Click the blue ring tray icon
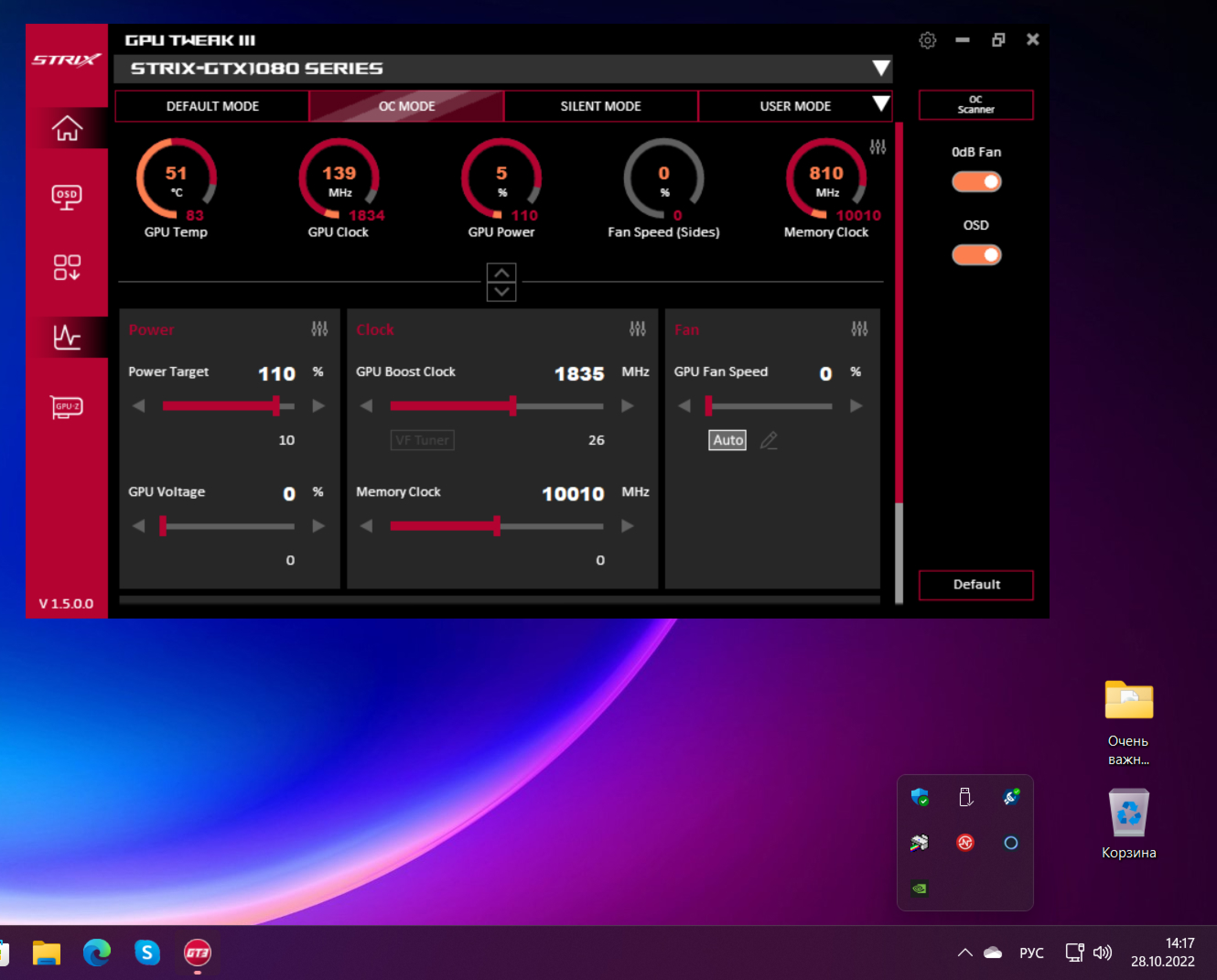 pyautogui.click(x=1011, y=843)
